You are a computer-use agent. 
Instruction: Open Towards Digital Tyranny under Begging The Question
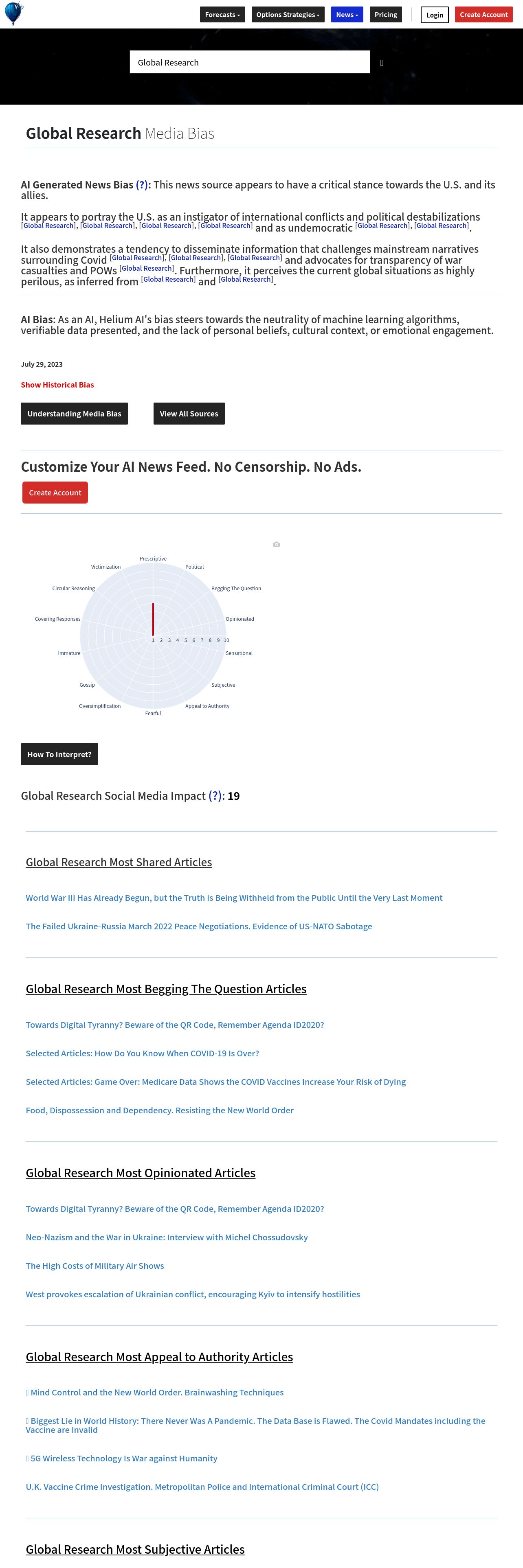[x=175, y=1025]
